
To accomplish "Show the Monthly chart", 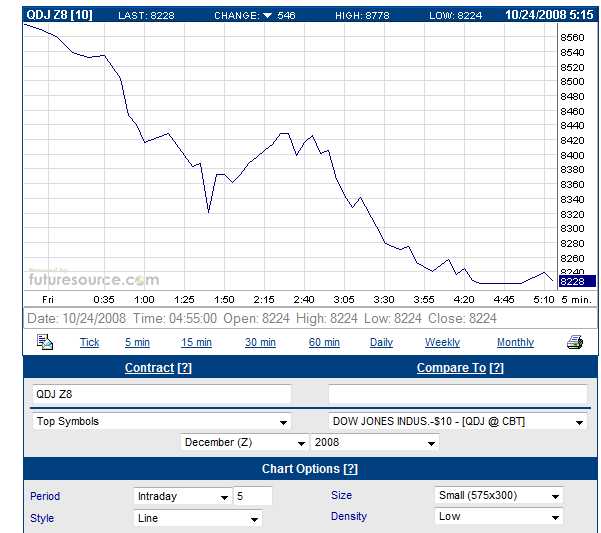I will click(x=515, y=342).
